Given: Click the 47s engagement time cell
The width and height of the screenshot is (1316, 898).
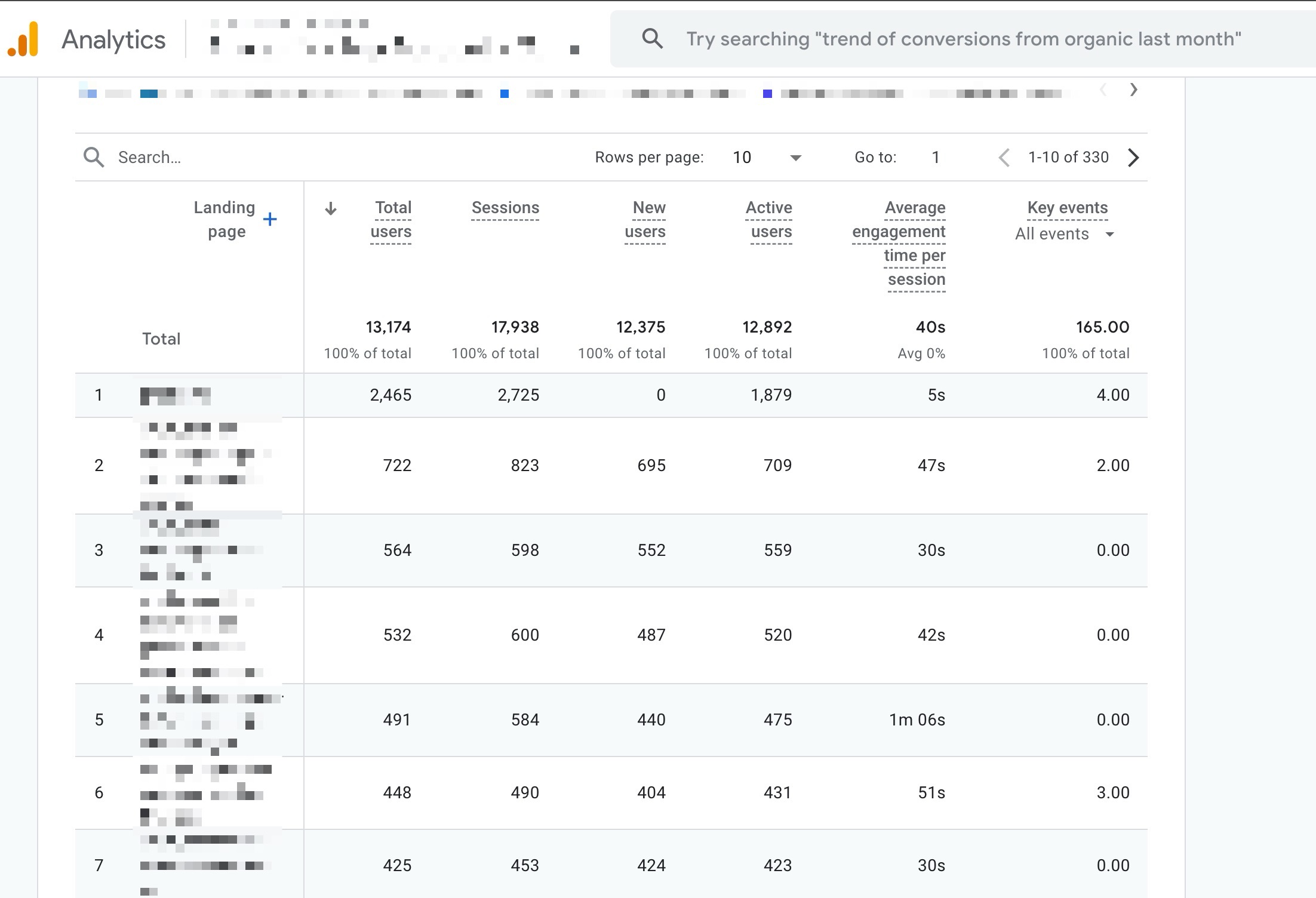Looking at the screenshot, I should coord(931,466).
